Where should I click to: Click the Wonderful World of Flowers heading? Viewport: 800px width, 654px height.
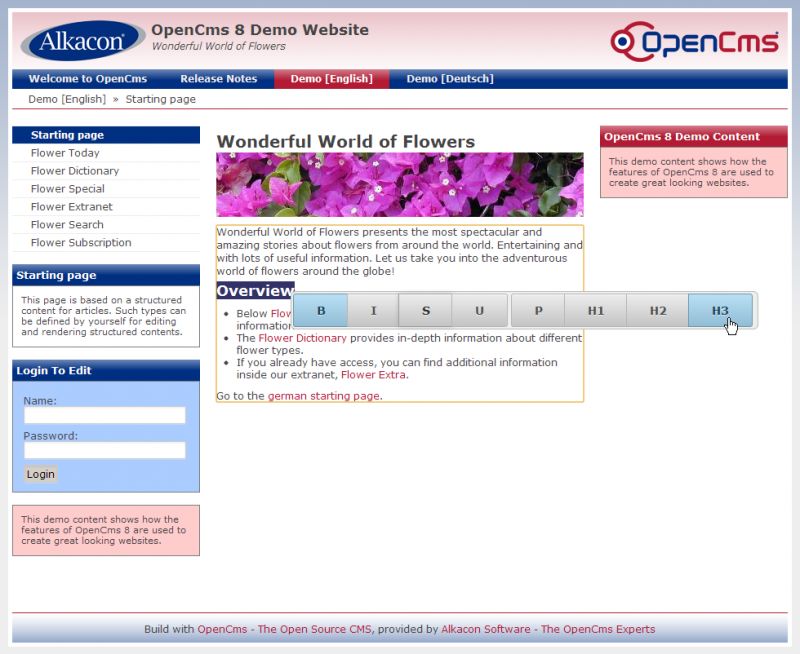[346, 141]
